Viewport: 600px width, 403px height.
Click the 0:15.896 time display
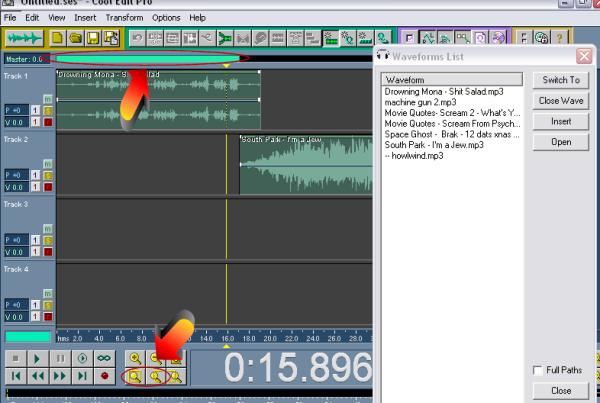pyautogui.click(x=297, y=368)
